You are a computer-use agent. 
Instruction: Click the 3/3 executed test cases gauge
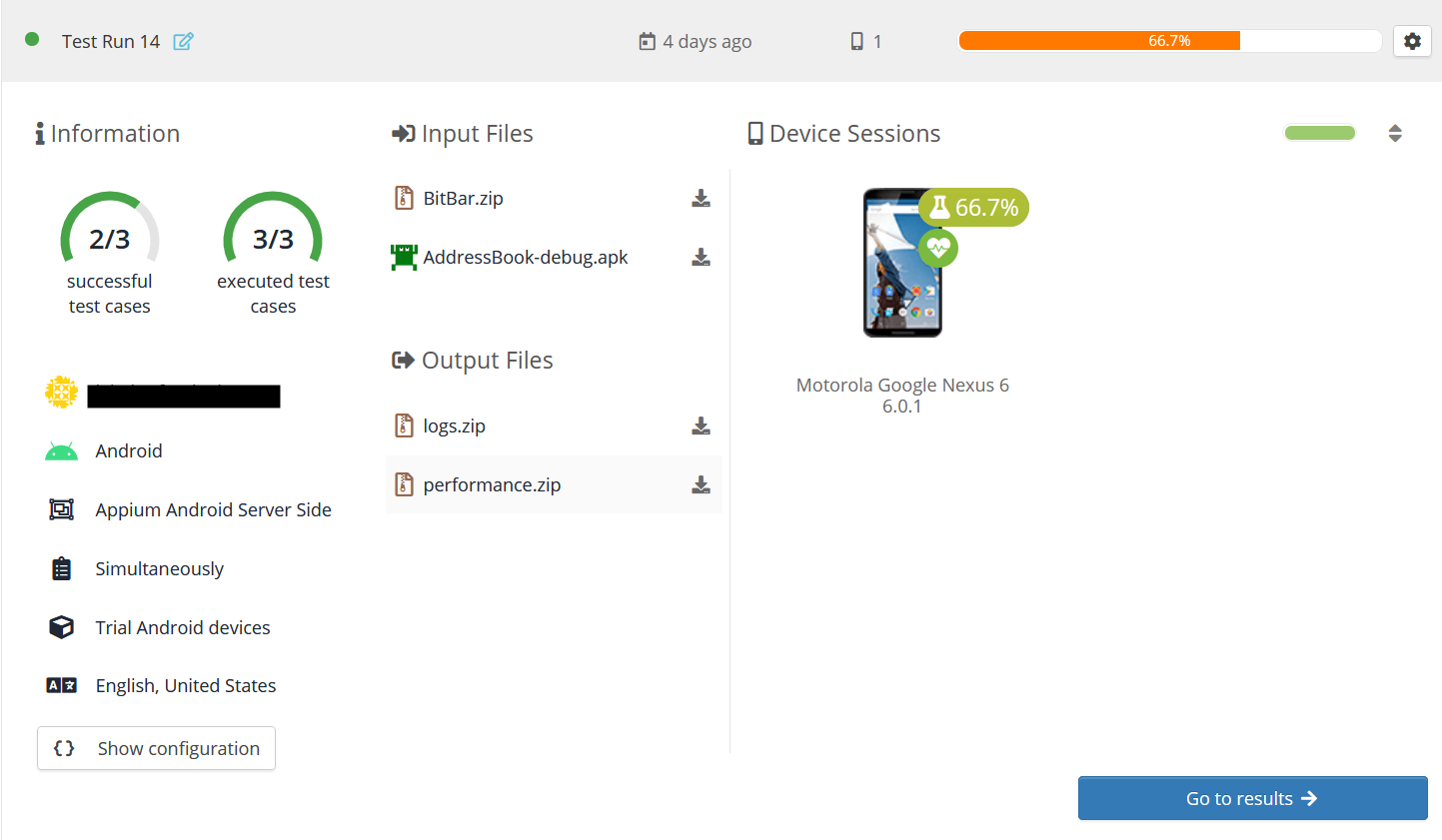tap(273, 238)
